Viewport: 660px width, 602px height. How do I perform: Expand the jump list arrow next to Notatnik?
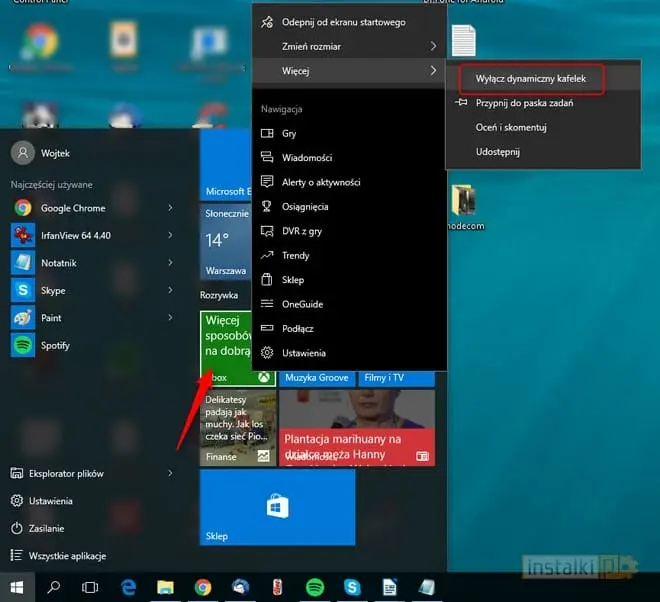click(x=171, y=263)
